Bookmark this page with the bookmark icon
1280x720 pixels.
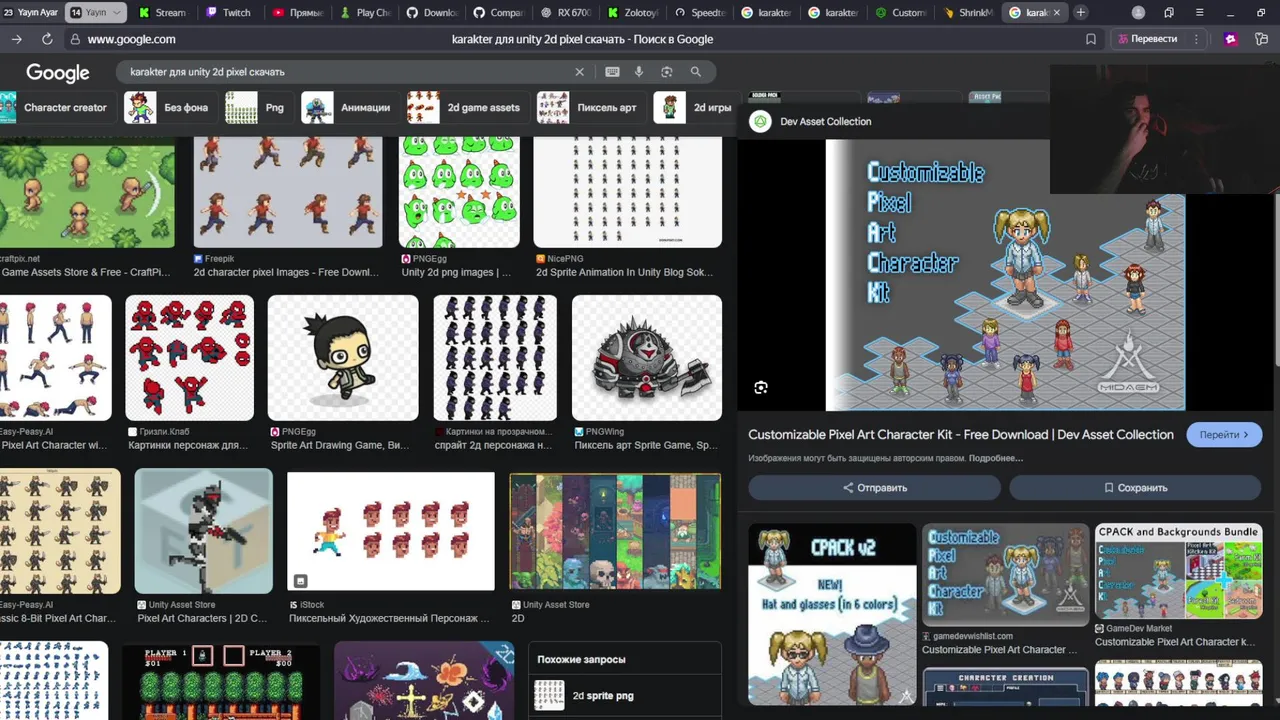(x=1091, y=39)
